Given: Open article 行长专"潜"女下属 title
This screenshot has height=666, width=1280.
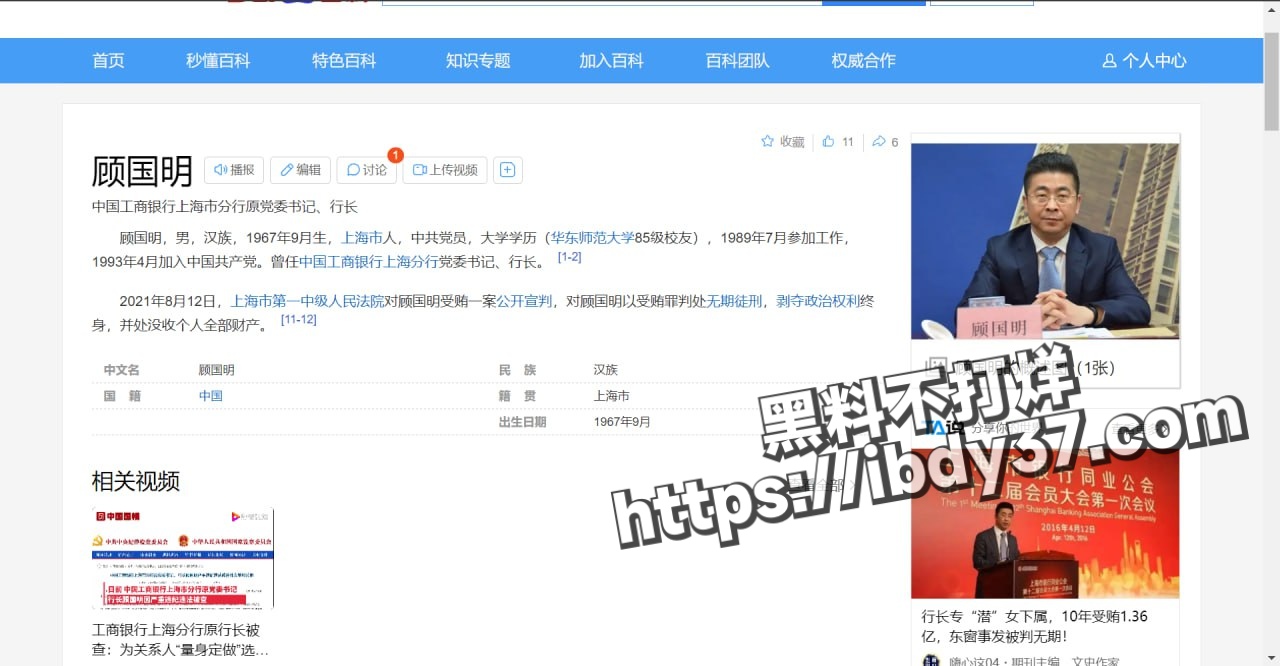Looking at the screenshot, I should (x=1035, y=625).
